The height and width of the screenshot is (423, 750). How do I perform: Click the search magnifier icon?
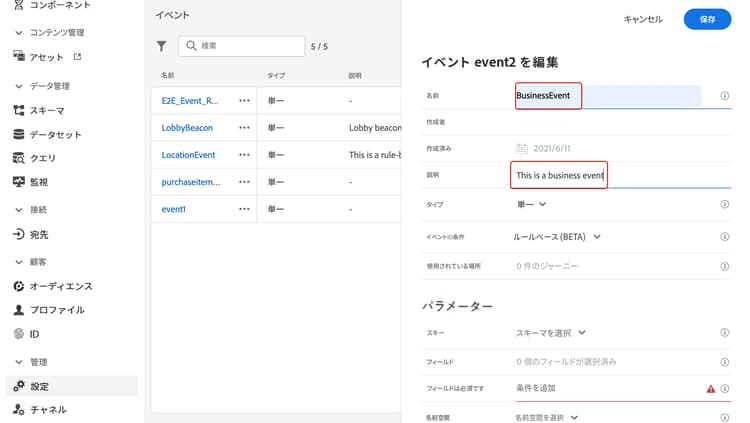[x=191, y=45]
